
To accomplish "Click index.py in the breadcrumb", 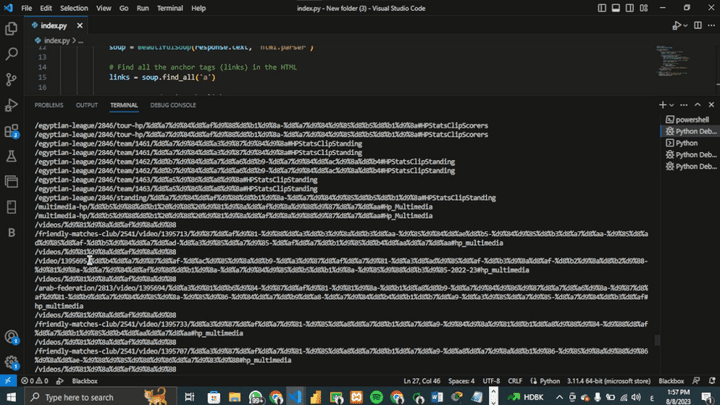I will pyautogui.click(x=56, y=40).
